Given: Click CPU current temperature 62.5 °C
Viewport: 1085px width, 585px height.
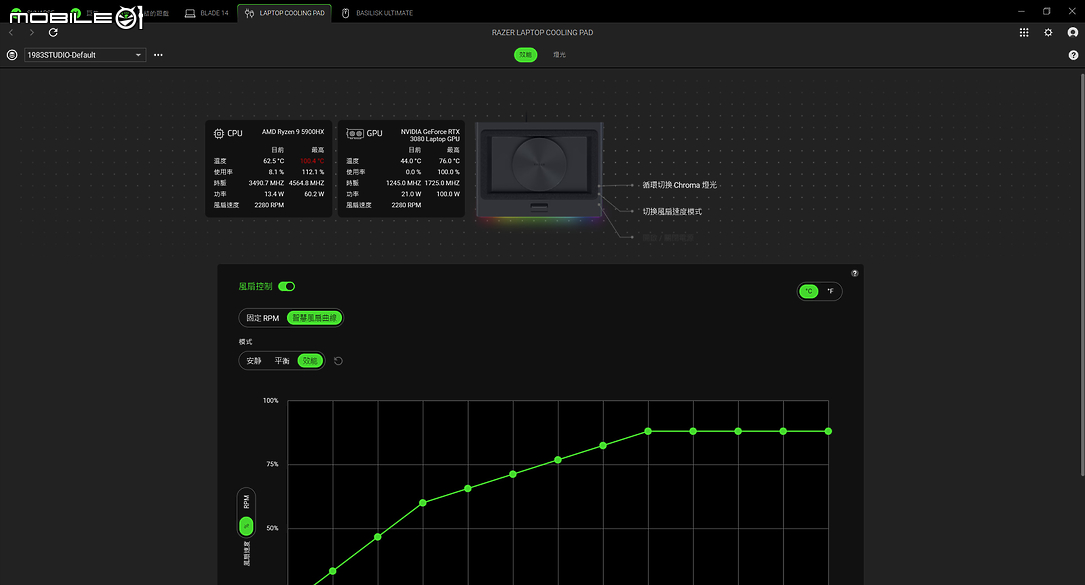Looking at the screenshot, I should coord(273,161).
